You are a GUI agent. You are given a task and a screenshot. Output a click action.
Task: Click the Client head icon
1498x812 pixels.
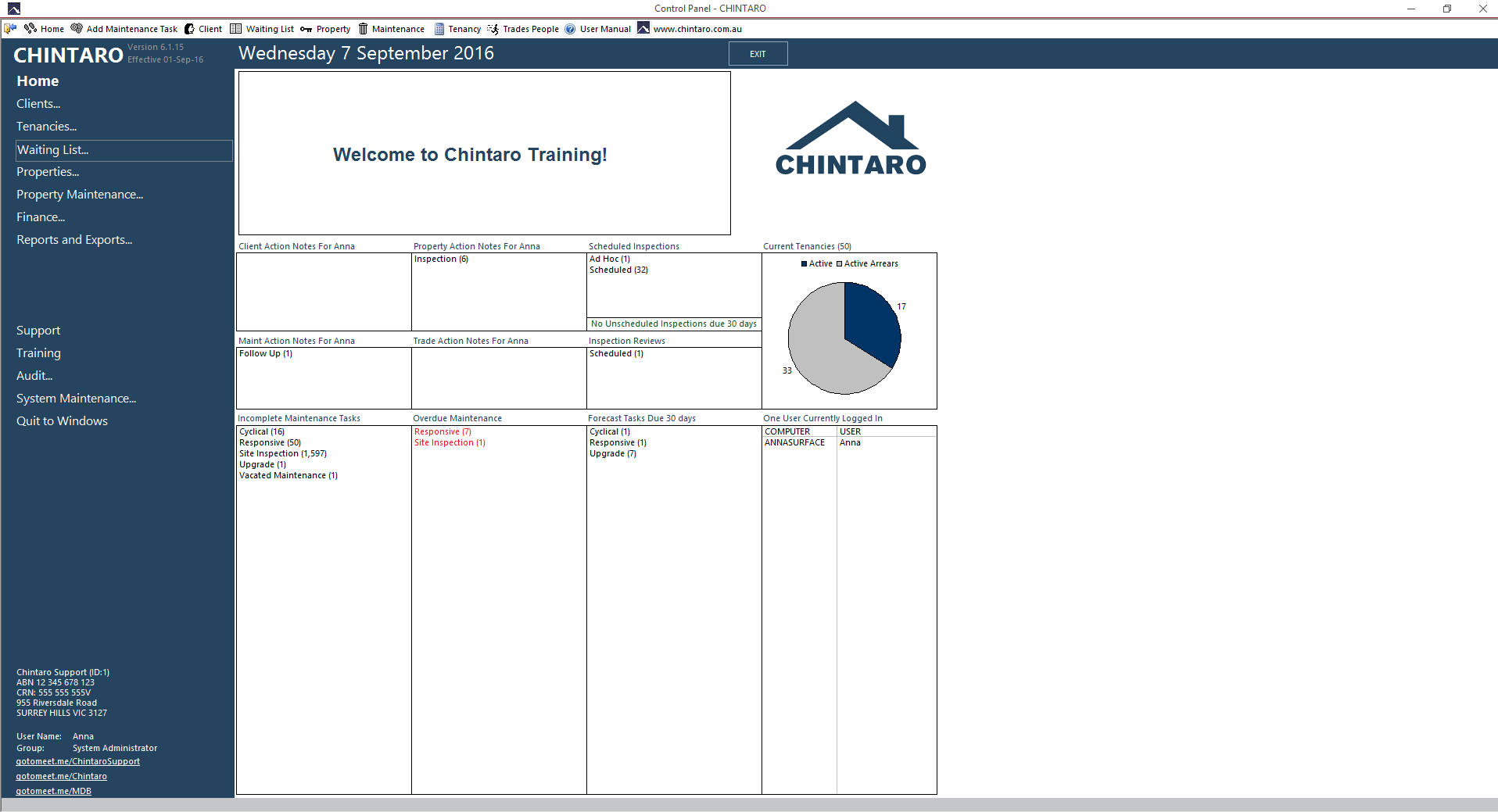tap(189, 29)
